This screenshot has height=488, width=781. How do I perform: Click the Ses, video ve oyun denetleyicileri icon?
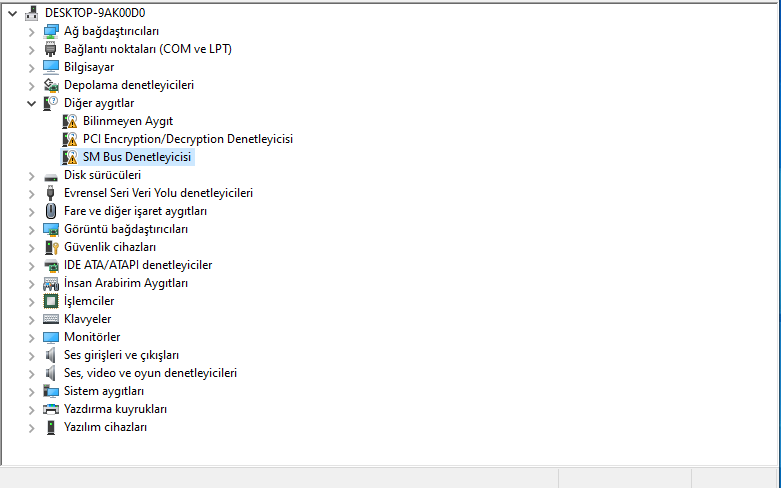click(x=50, y=373)
